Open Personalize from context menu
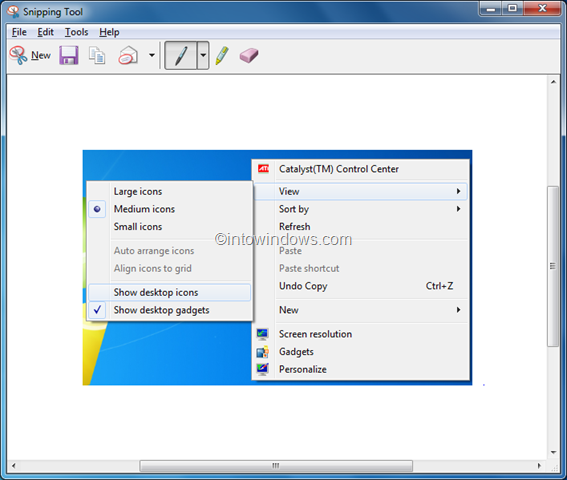Image resolution: width=567 pixels, height=480 pixels. 361,369
